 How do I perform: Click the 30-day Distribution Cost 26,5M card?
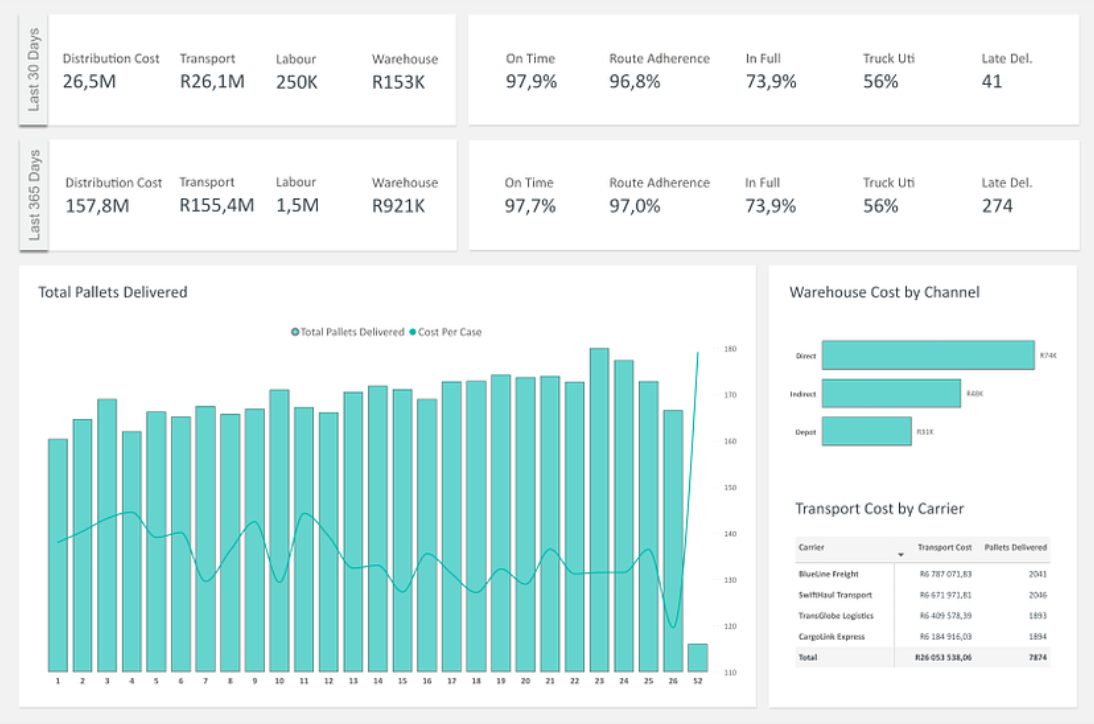111,71
